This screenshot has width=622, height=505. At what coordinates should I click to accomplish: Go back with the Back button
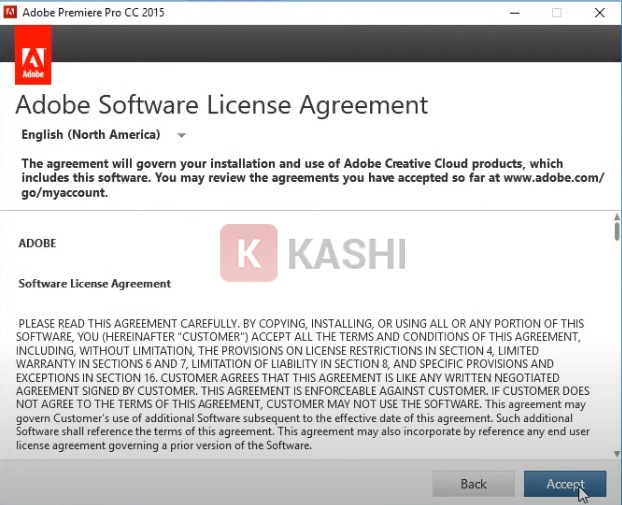473,484
